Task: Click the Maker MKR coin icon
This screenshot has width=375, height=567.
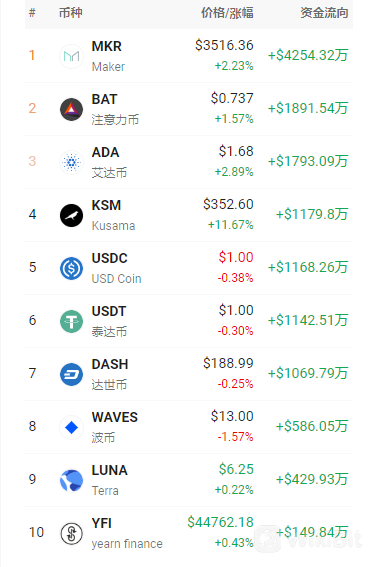Action: [x=71, y=56]
